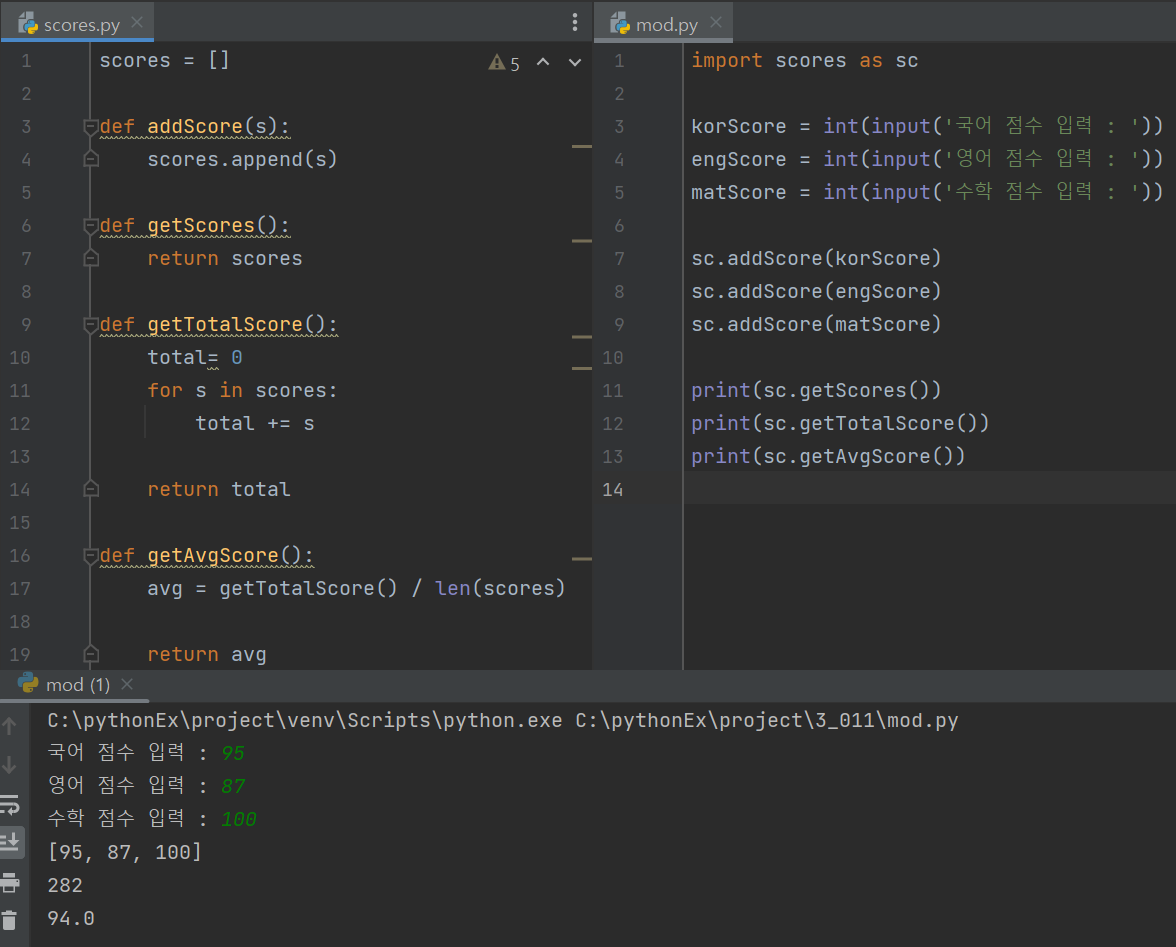Image resolution: width=1176 pixels, height=947 pixels.
Task: Click the warning triangle inspection icon
Action: point(496,62)
